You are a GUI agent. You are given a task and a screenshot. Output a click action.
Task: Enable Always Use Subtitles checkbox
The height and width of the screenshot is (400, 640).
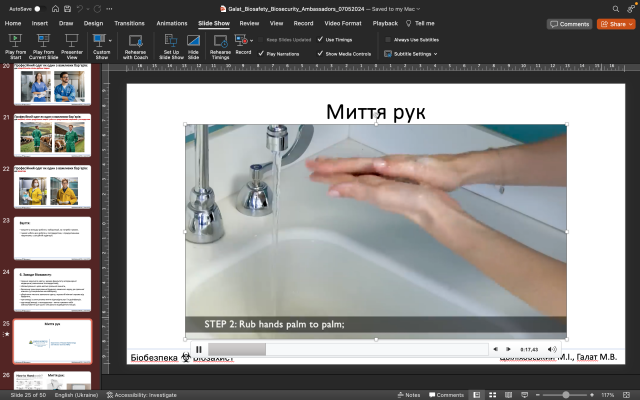coord(386,39)
